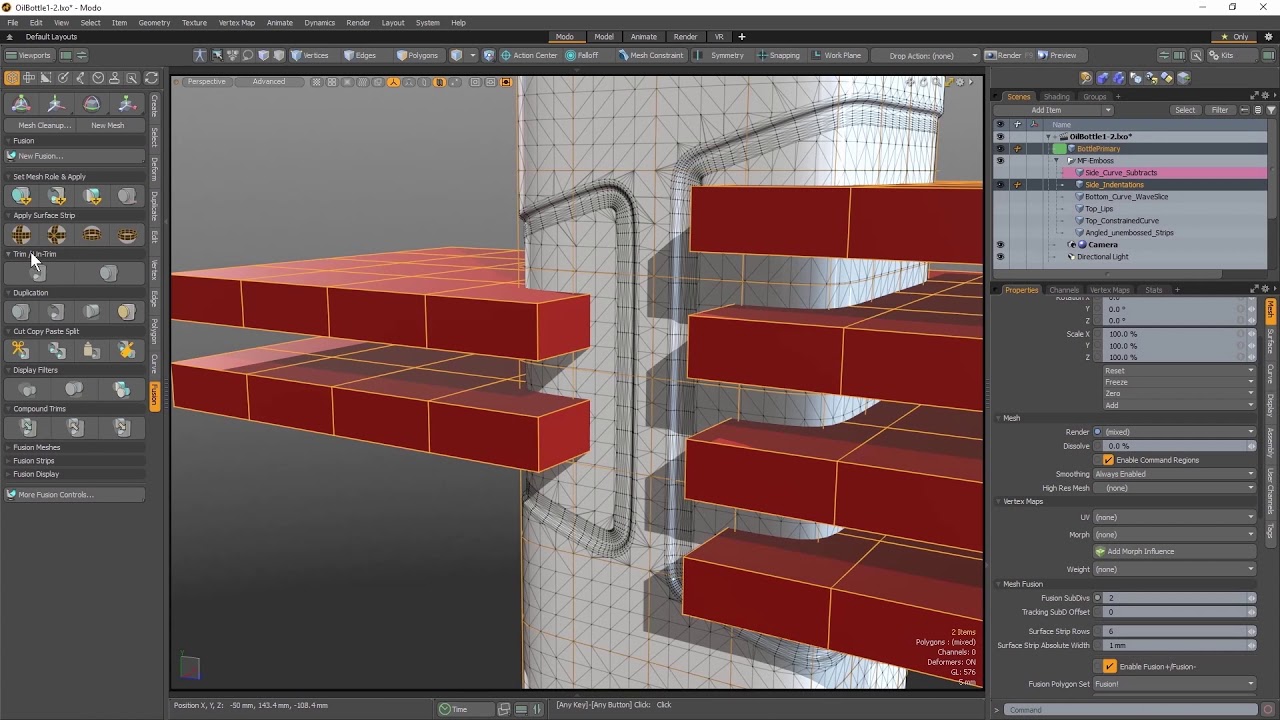Image resolution: width=1280 pixels, height=720 pixels.
Task: Click first Set Mesh Role & Apply icon
Action: 21,196
